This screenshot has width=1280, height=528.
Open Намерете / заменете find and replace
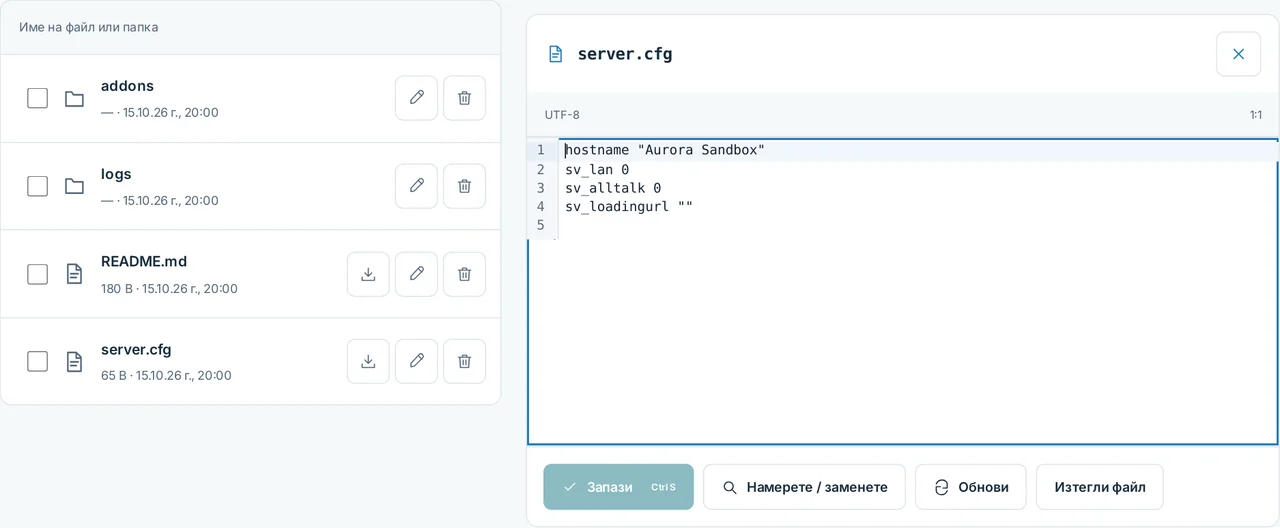804,487
